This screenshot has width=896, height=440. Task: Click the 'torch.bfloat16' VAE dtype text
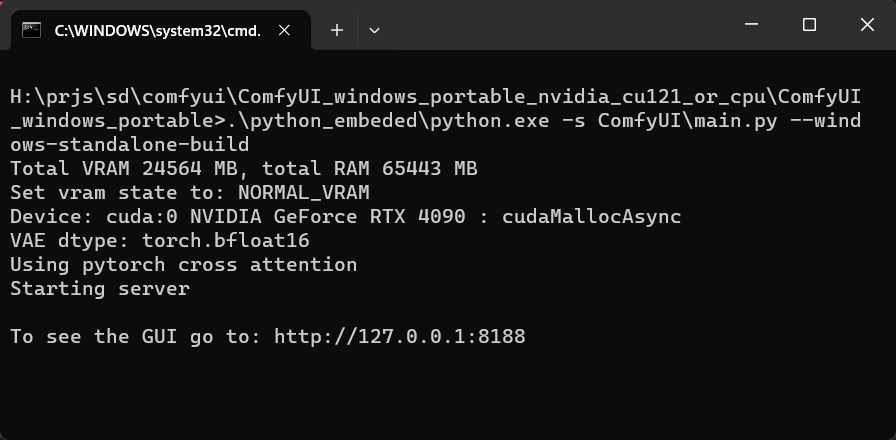tap(226, 241)
